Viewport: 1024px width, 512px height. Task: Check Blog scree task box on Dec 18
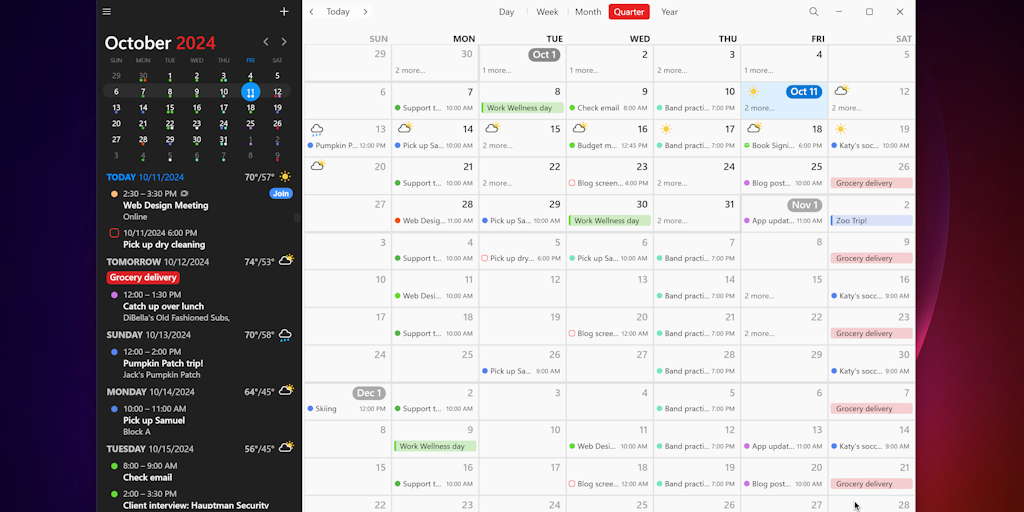coord(572,484)
